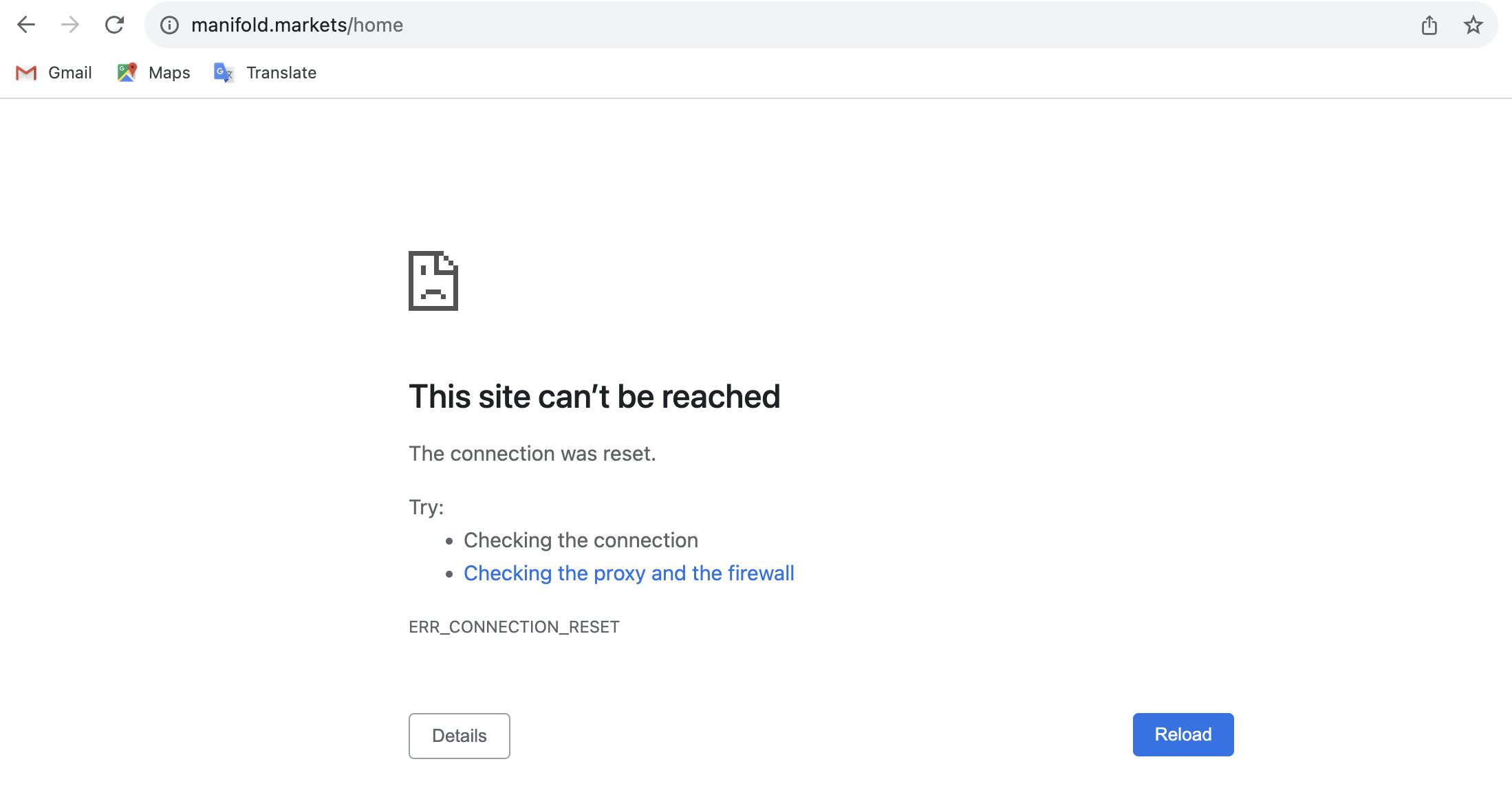Viewport: 1512px width, 788px height.
Task: Open the Maps bookmark label
Action: [x=169, y=73]
